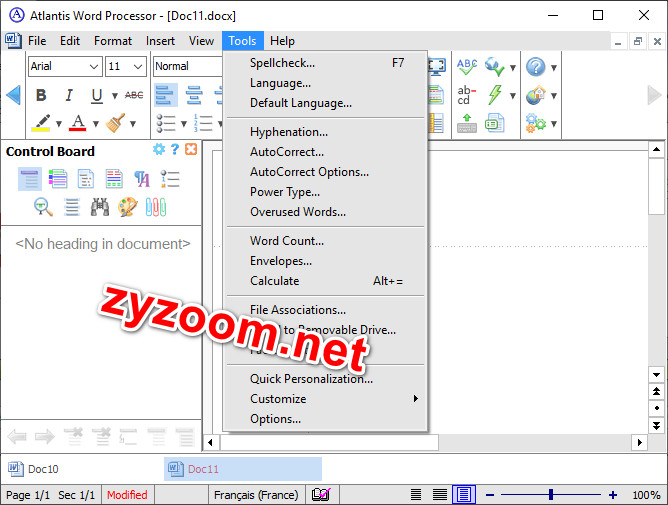Expand format brush dropdown arrow
The image size is (668, 505).
133,124
